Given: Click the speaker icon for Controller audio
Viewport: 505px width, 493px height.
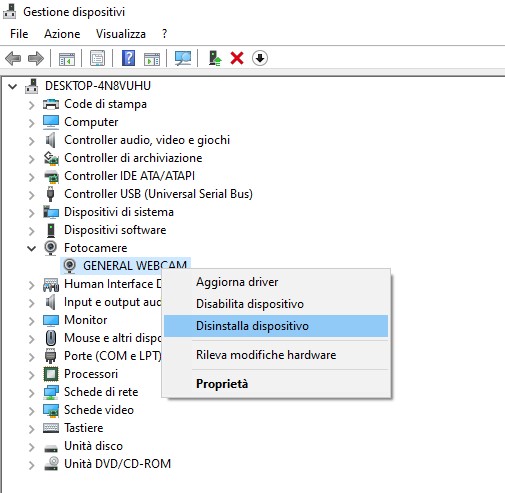Looking at the screenshot, I should click(50, 140).
